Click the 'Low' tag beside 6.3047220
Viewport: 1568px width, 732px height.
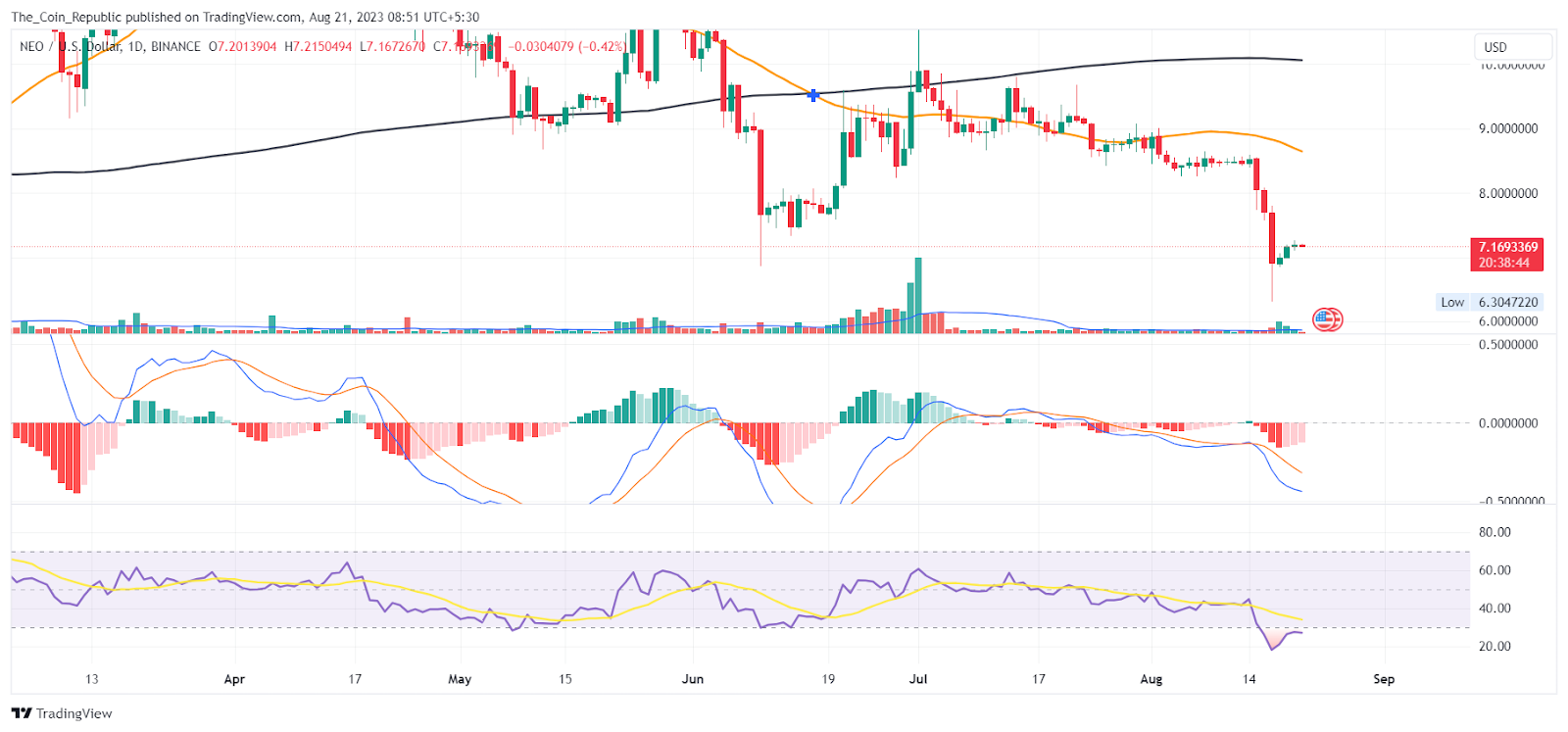[1452, 302]
